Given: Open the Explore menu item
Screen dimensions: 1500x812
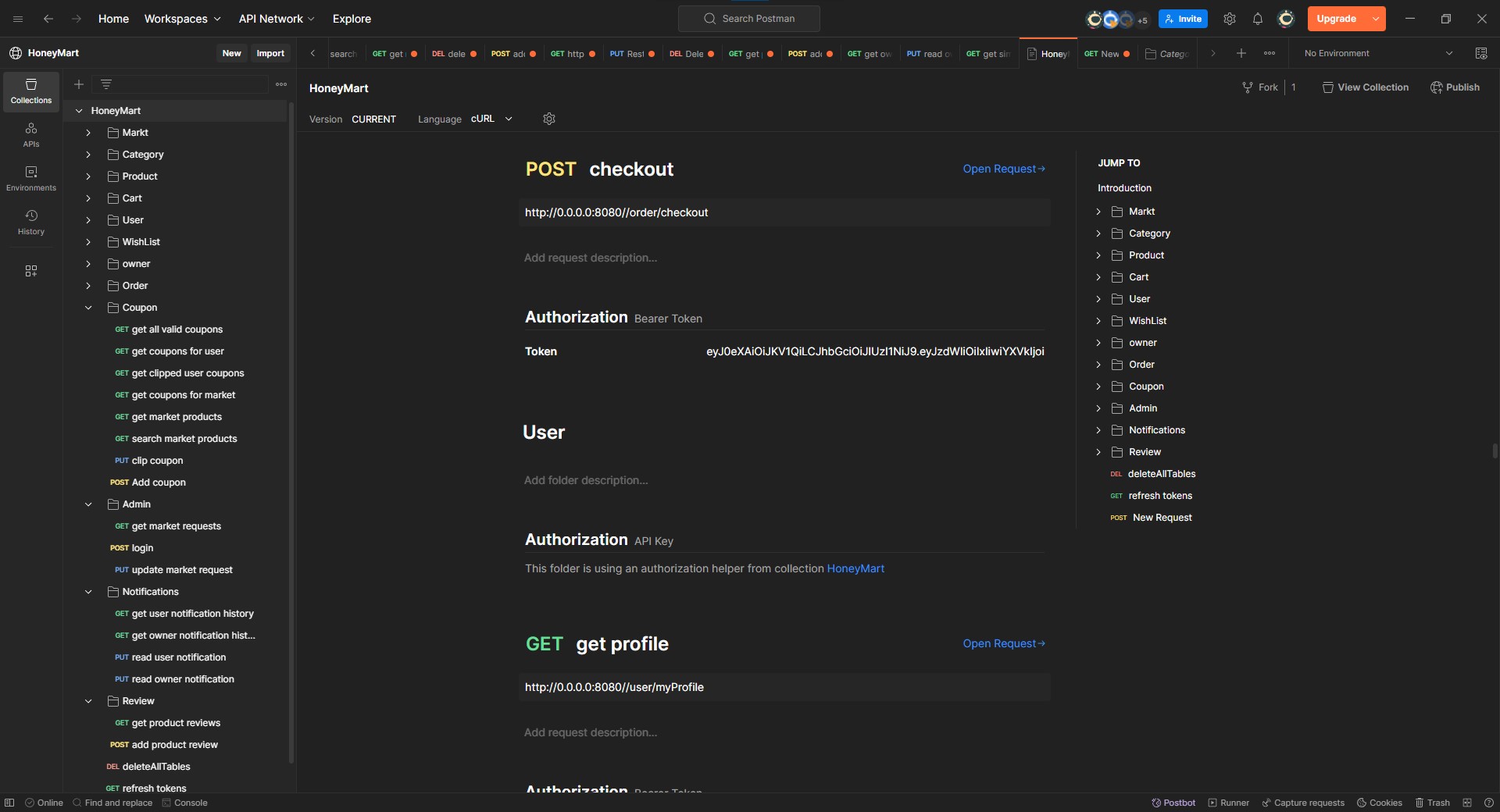Looking at the screenshot, I should tap(351, 19).
